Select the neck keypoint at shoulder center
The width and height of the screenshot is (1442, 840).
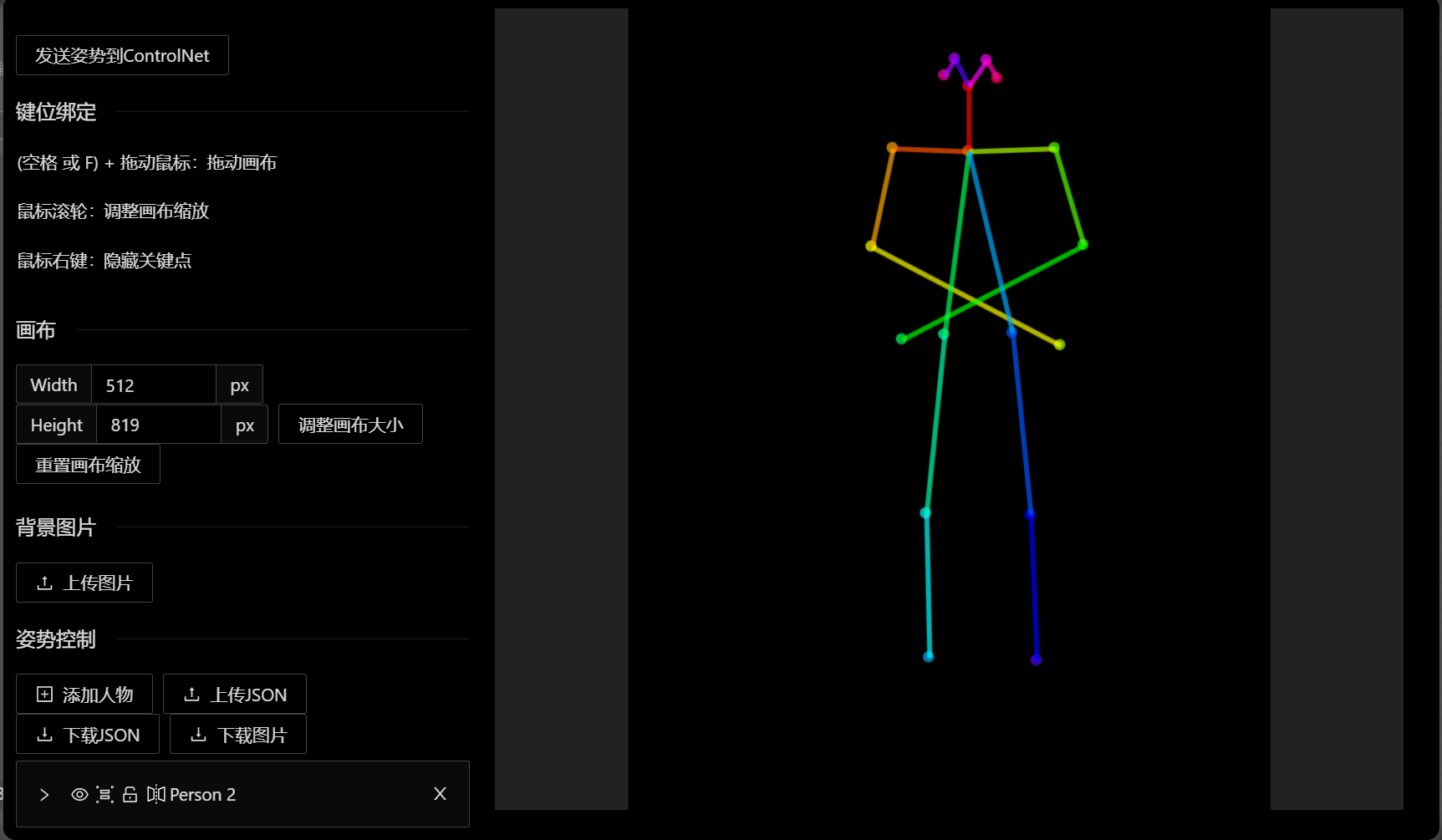click(968, 151)
